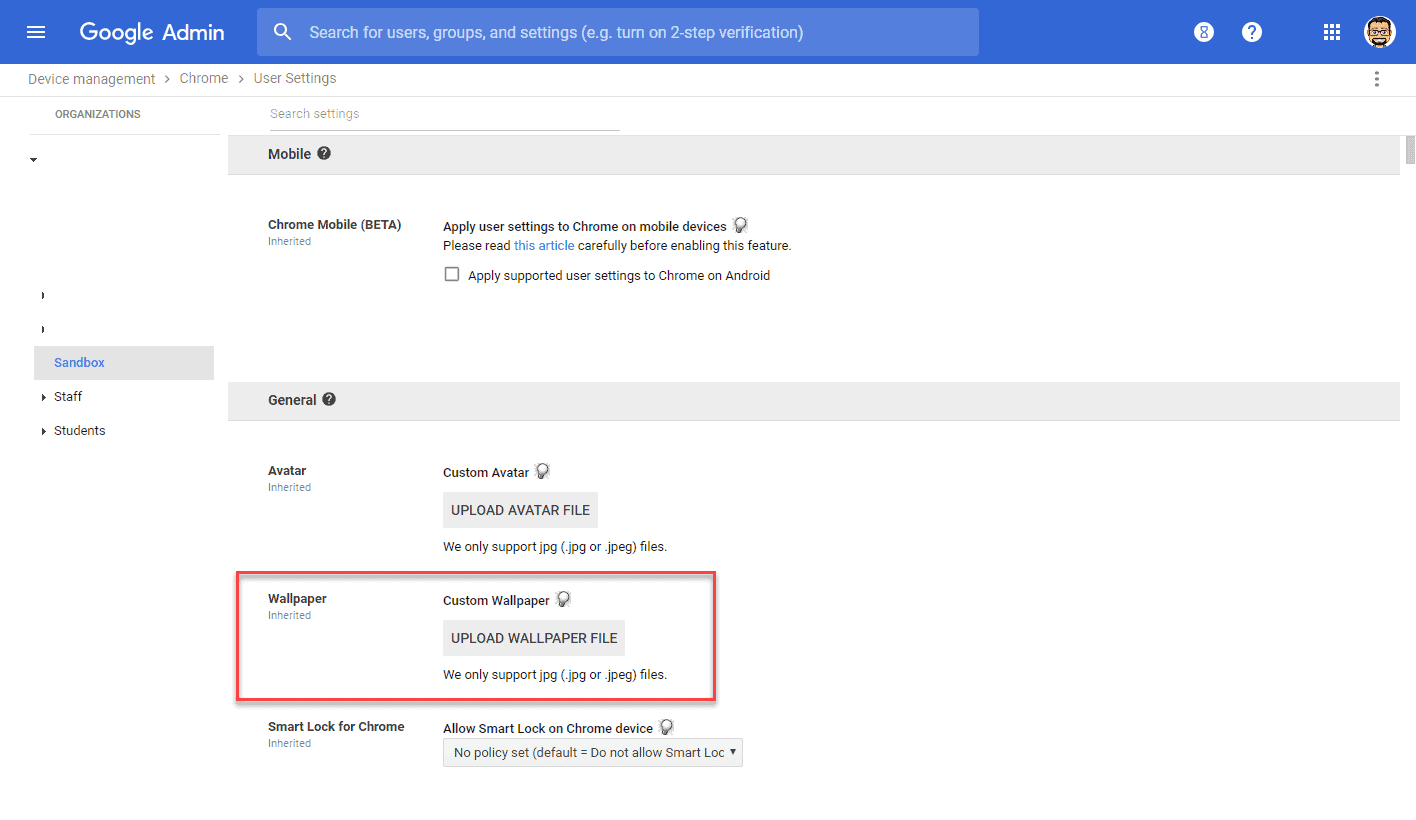Focus the top search bar
The image size is (1416, 820).
tap(618, 32)
